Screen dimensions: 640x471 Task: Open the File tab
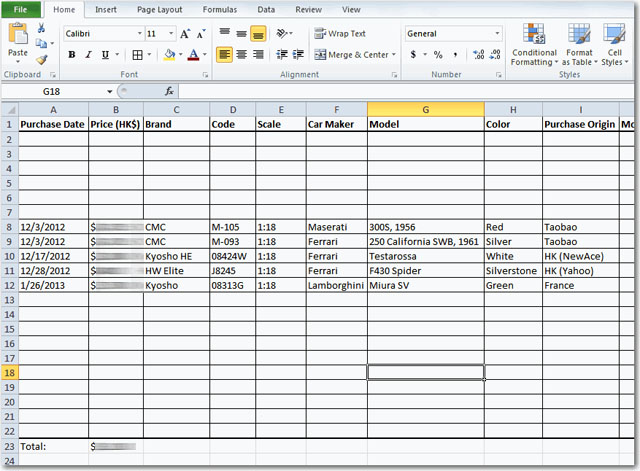click(20, 9)
